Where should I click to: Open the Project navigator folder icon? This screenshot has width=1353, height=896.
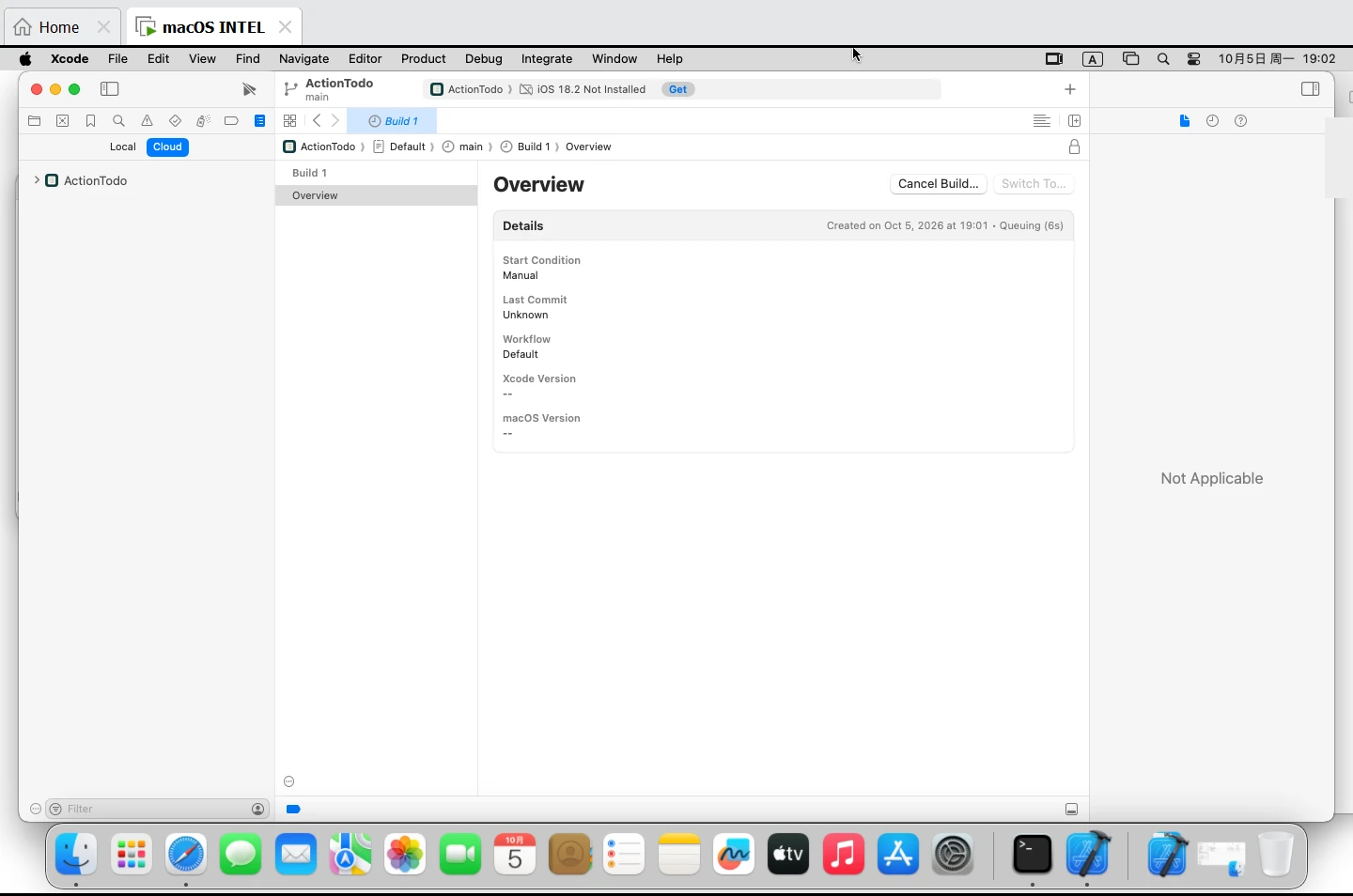click(x=35, y=121)
